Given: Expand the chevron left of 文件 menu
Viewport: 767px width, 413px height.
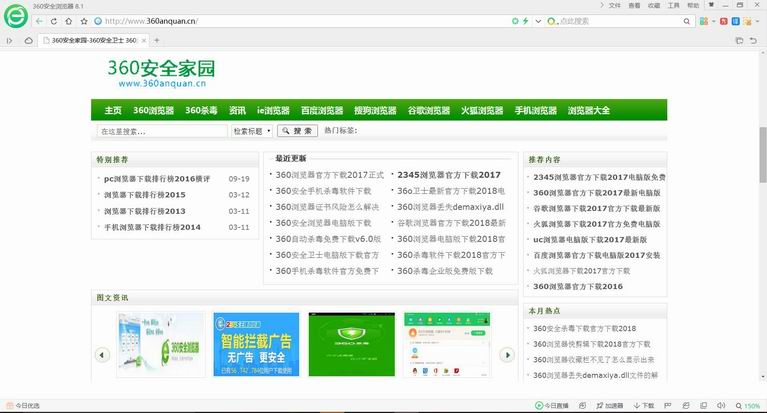Looking at the screenshot, I should tap(602, 5).
